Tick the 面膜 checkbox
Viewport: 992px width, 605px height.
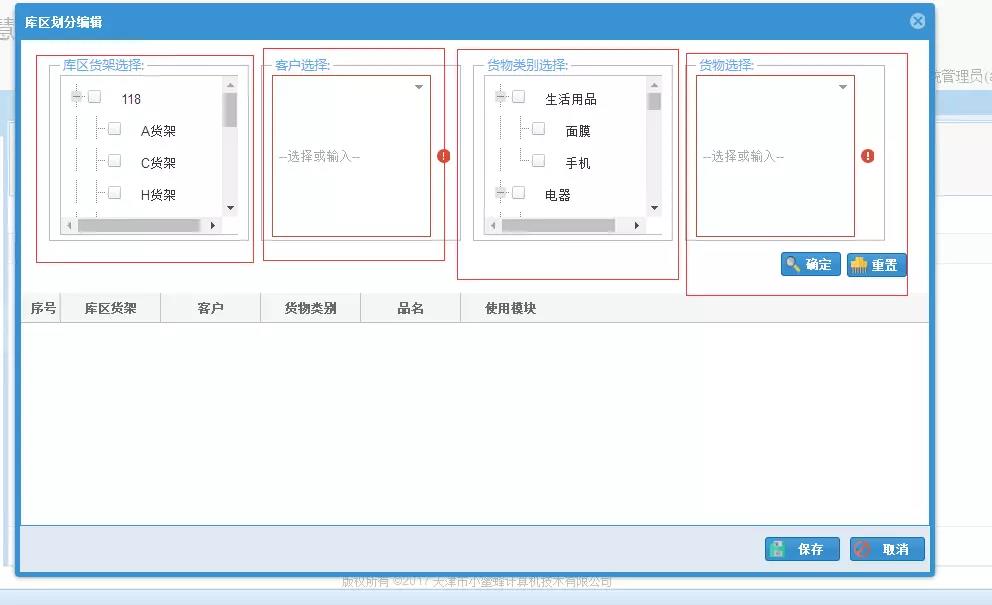pos(539,129)
